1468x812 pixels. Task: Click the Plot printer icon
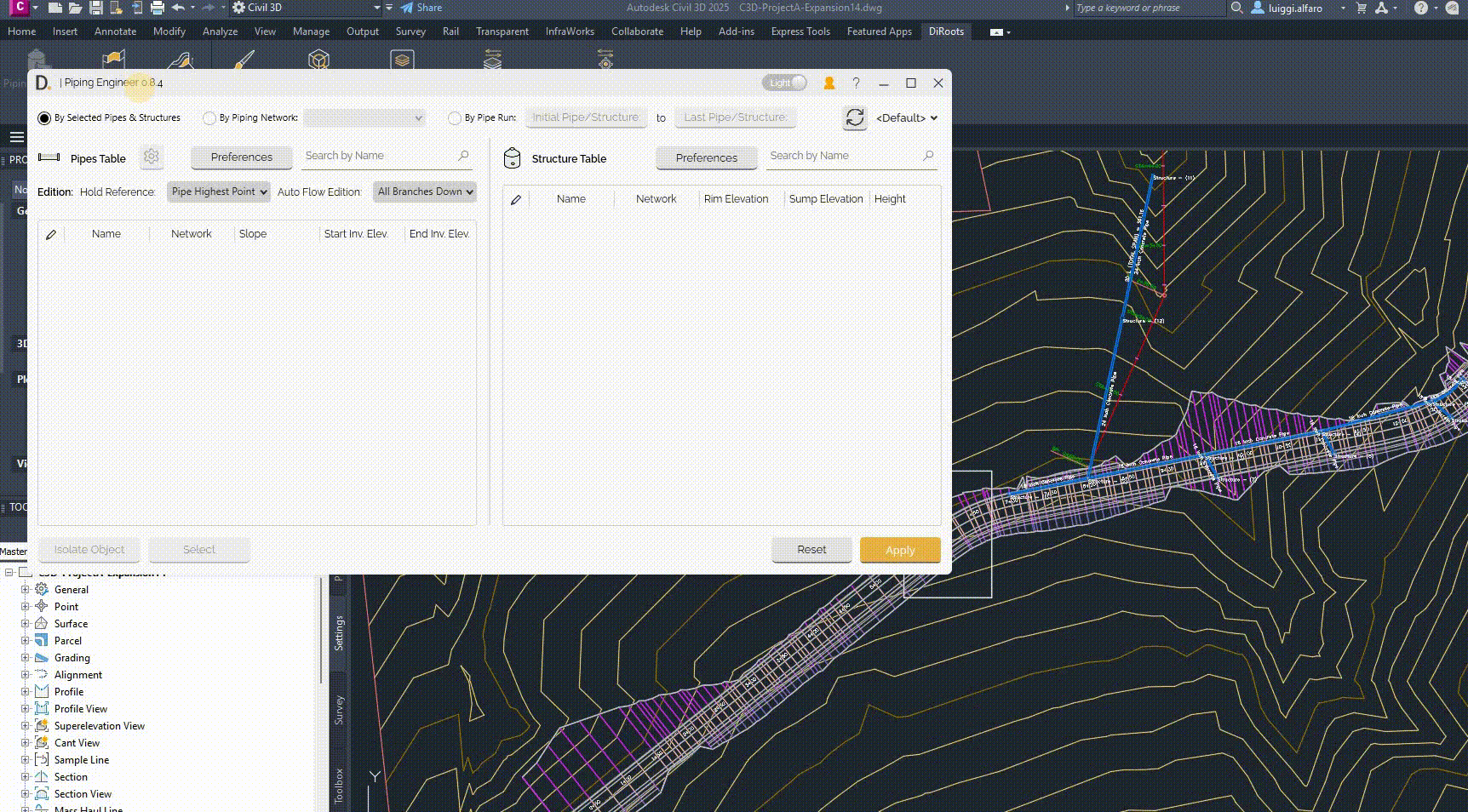point(158,8)
